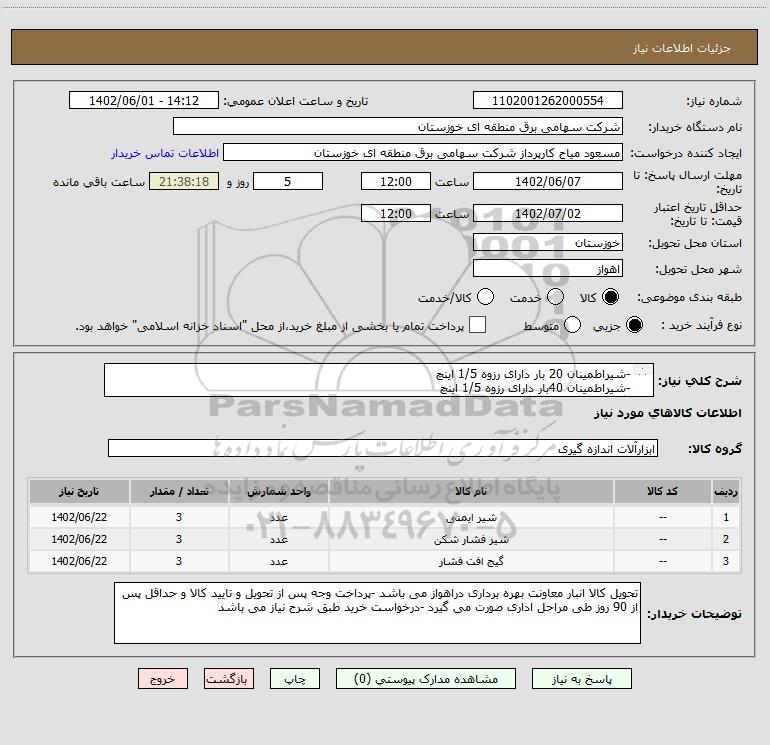Image resolution: width=770 pixels, height=745 pixels.
Task: Open the اطلاعات تماس خریدار link
Action: point(165,153)
